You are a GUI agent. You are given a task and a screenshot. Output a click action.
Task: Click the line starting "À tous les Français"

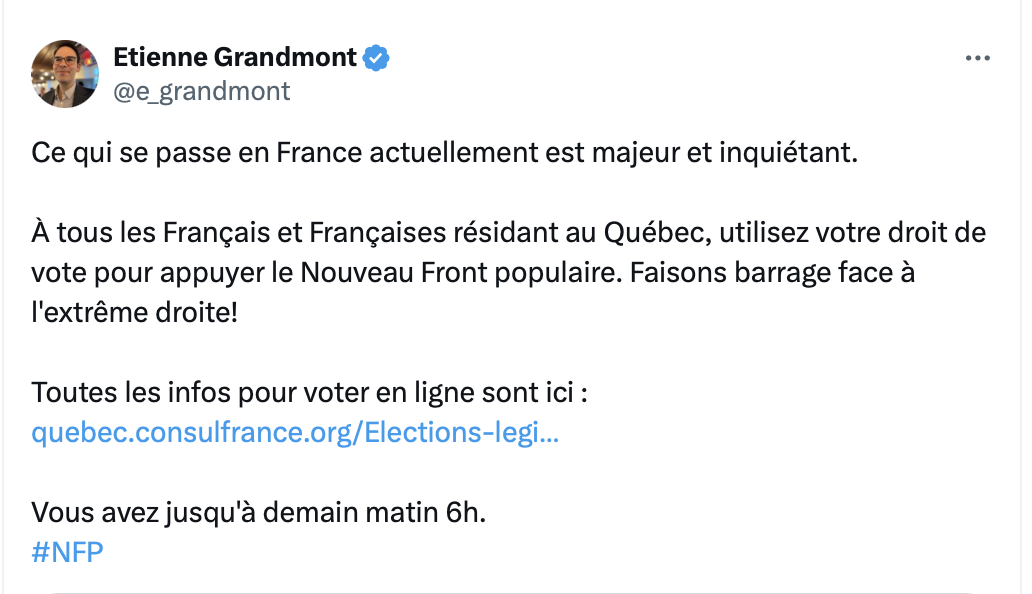[508, 233]
